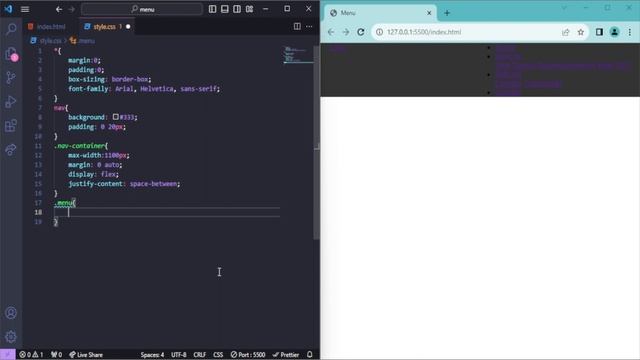Click the logo link in page navbar
The image size is (640, 360).
[x=338, y=49]
